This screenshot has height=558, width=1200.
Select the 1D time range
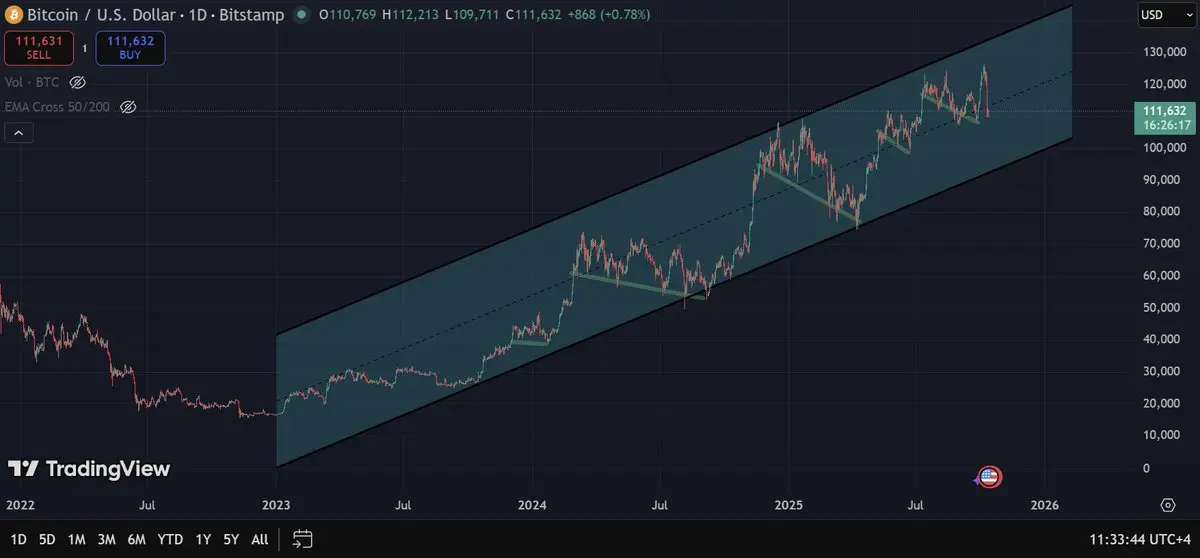pos(19,539)
